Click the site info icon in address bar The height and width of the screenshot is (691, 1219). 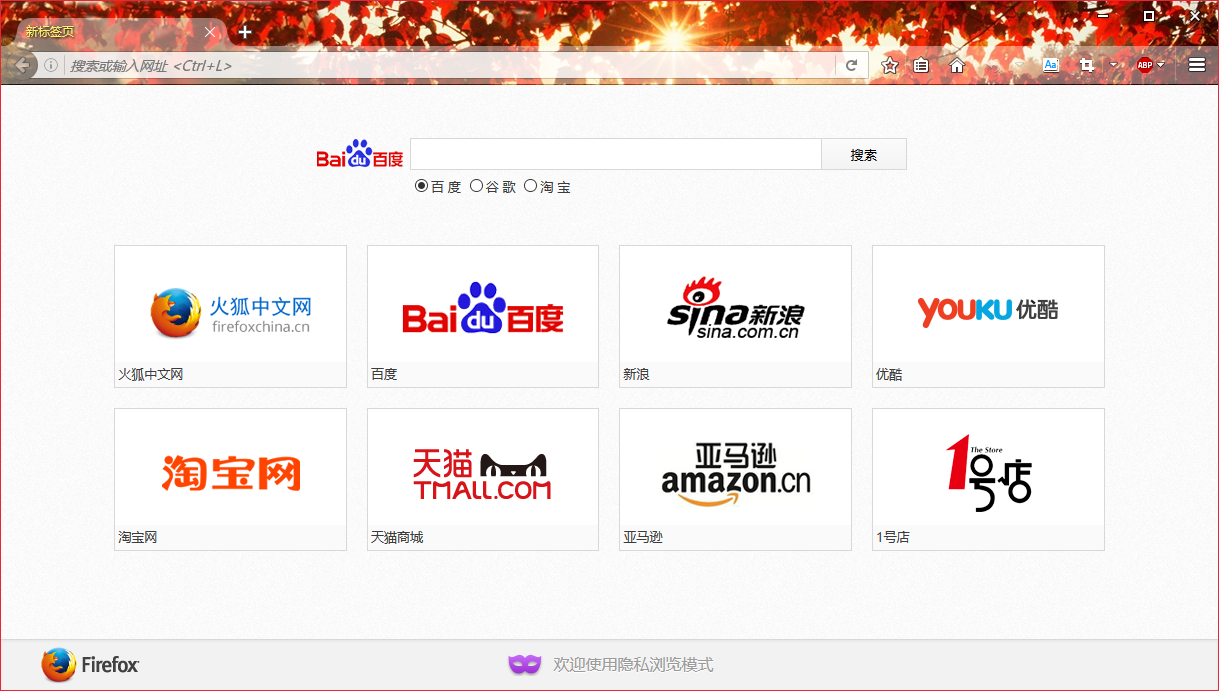click(51, 66)
